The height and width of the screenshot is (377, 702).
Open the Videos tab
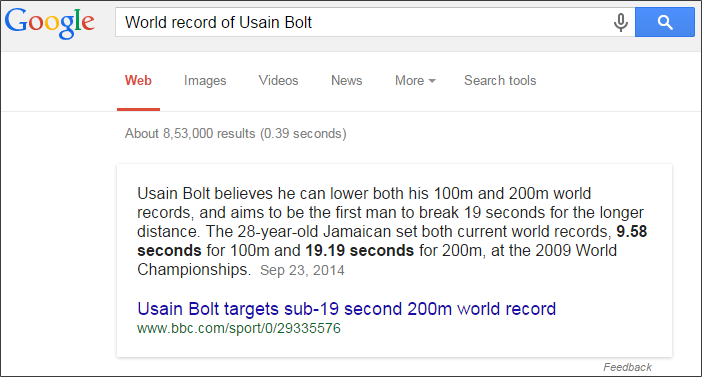coord(278,81)
